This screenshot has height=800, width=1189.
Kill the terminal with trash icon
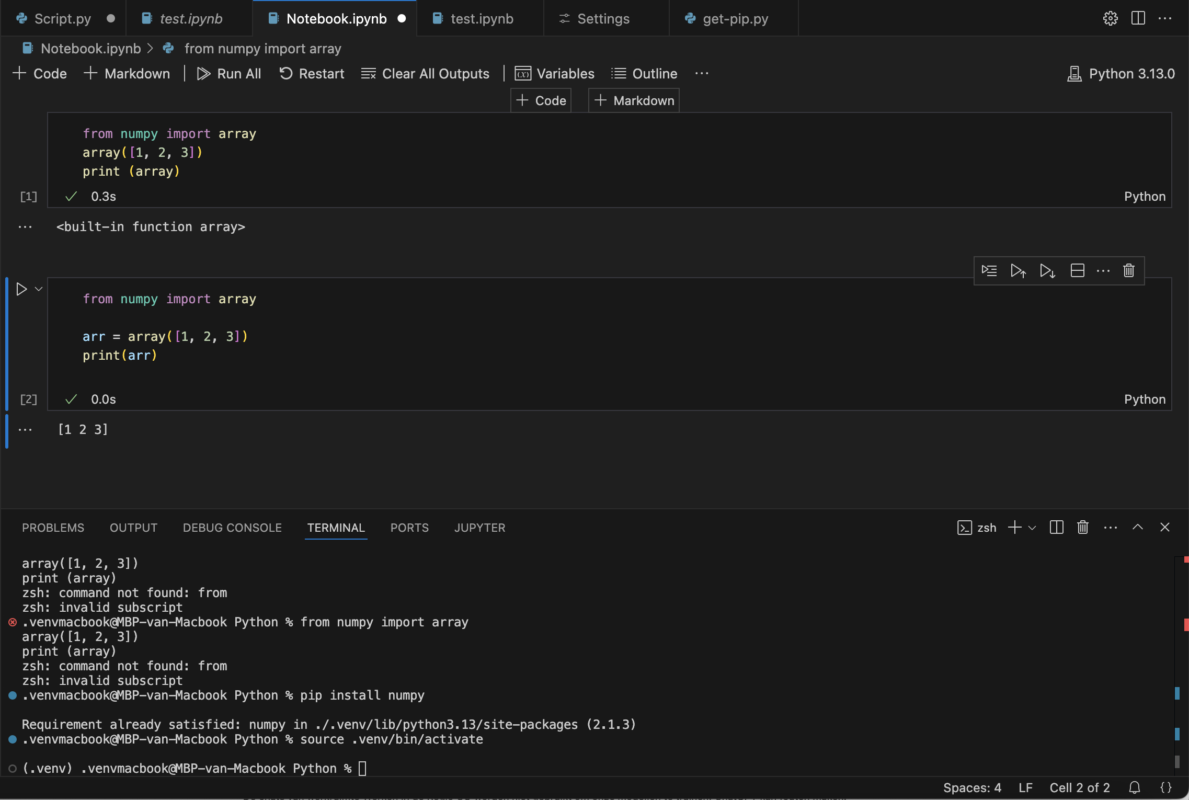click(1083, 528)
